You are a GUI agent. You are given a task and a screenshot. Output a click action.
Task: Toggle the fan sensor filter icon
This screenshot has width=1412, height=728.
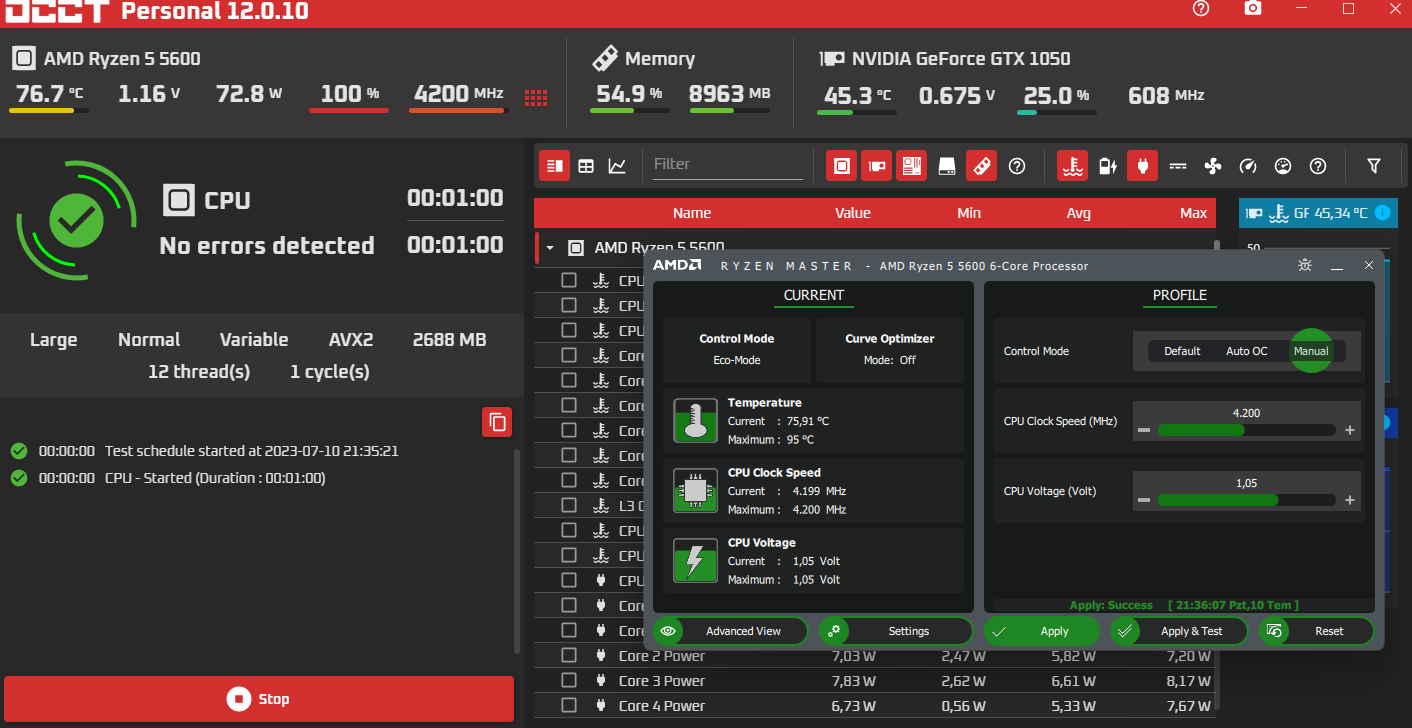coord(1213,166)
